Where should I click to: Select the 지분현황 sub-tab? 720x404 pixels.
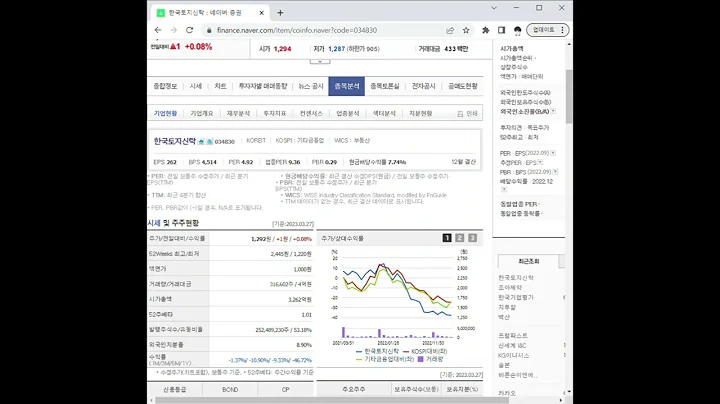coord(421,113)
